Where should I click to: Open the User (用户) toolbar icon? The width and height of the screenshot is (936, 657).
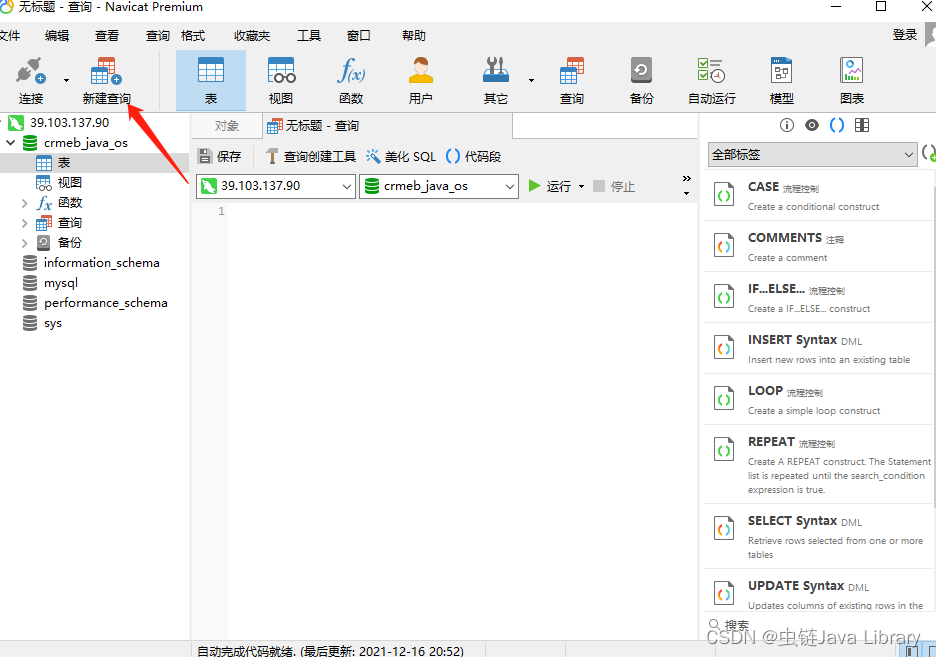coord(421,80)
